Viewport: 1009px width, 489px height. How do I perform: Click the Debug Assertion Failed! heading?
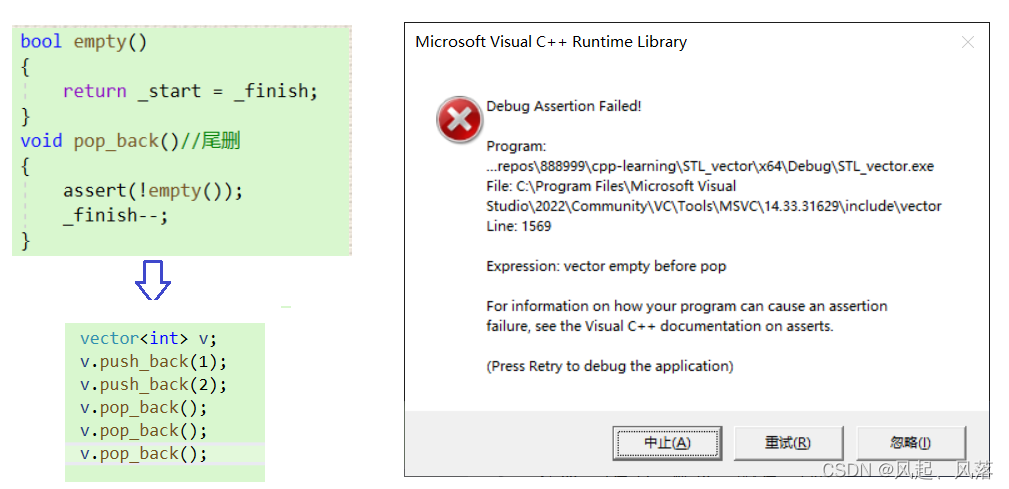click(563, 106)
